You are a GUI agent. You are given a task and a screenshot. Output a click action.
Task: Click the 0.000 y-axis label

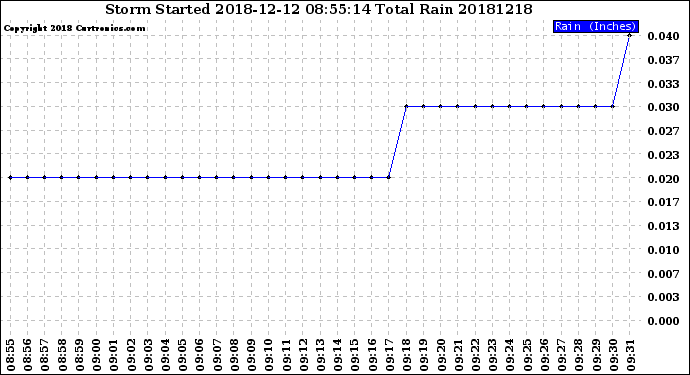[x=663, y=321]
